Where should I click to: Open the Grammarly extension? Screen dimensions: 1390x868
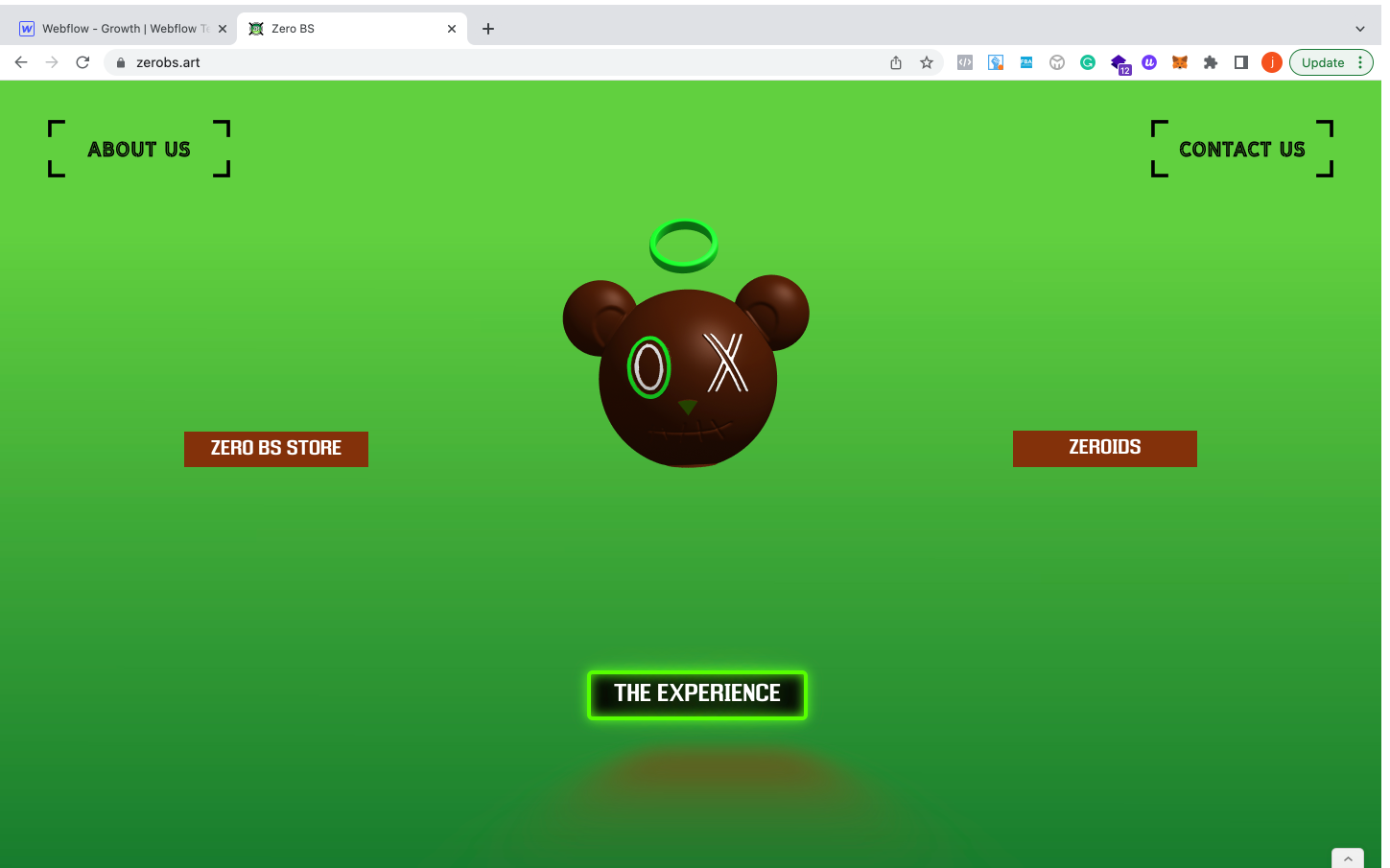coord(1088,62)
